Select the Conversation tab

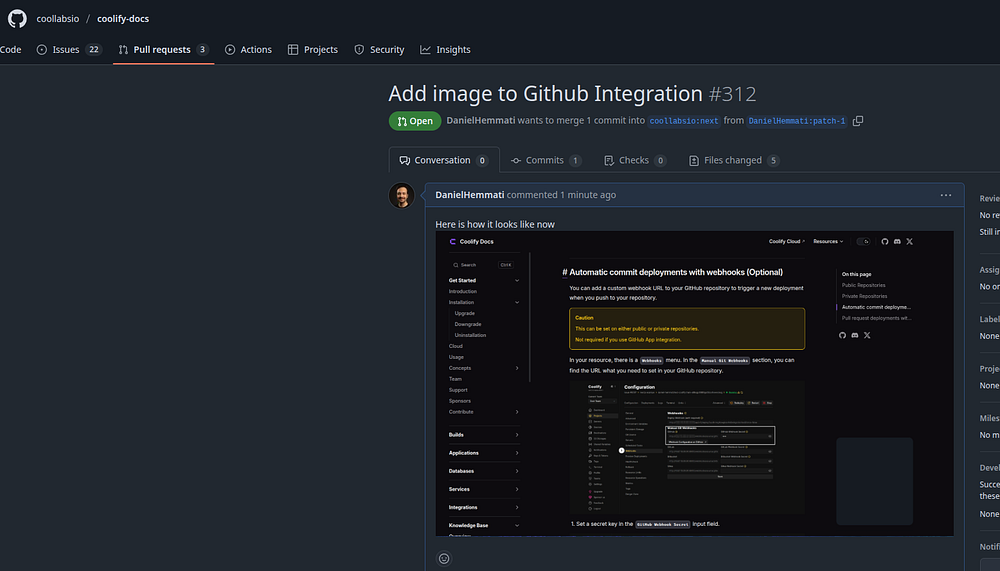(444, 160)
